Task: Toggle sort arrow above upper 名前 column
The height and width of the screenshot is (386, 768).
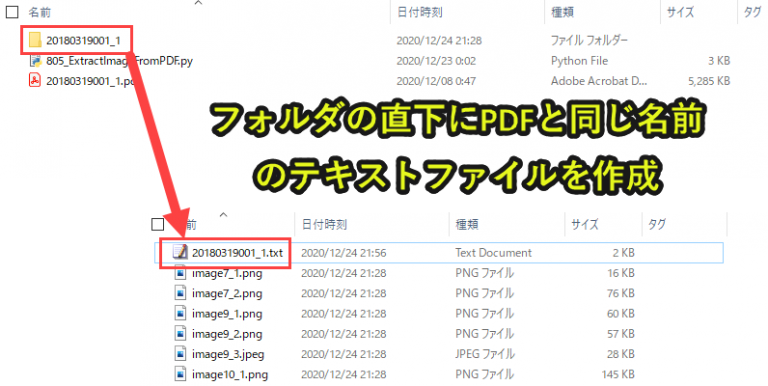Action: tap(198, 3)
